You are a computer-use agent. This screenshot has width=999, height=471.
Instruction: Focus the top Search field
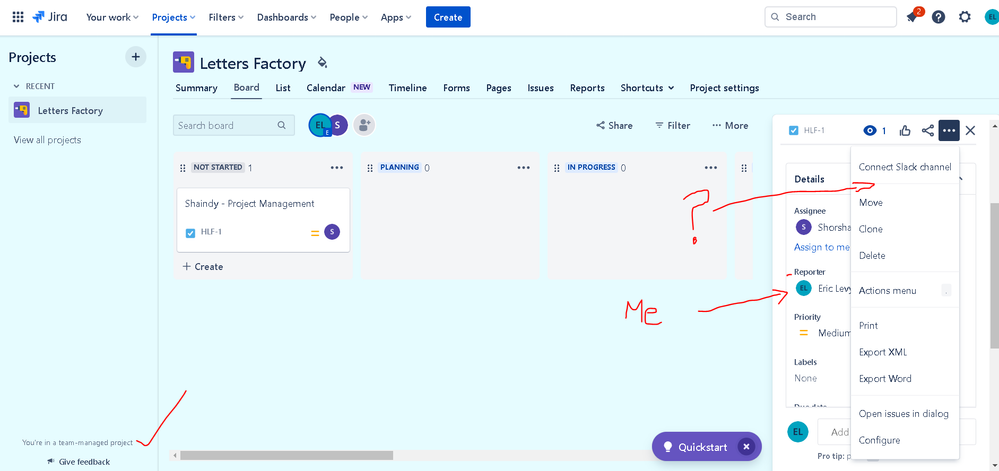point(830,17)
